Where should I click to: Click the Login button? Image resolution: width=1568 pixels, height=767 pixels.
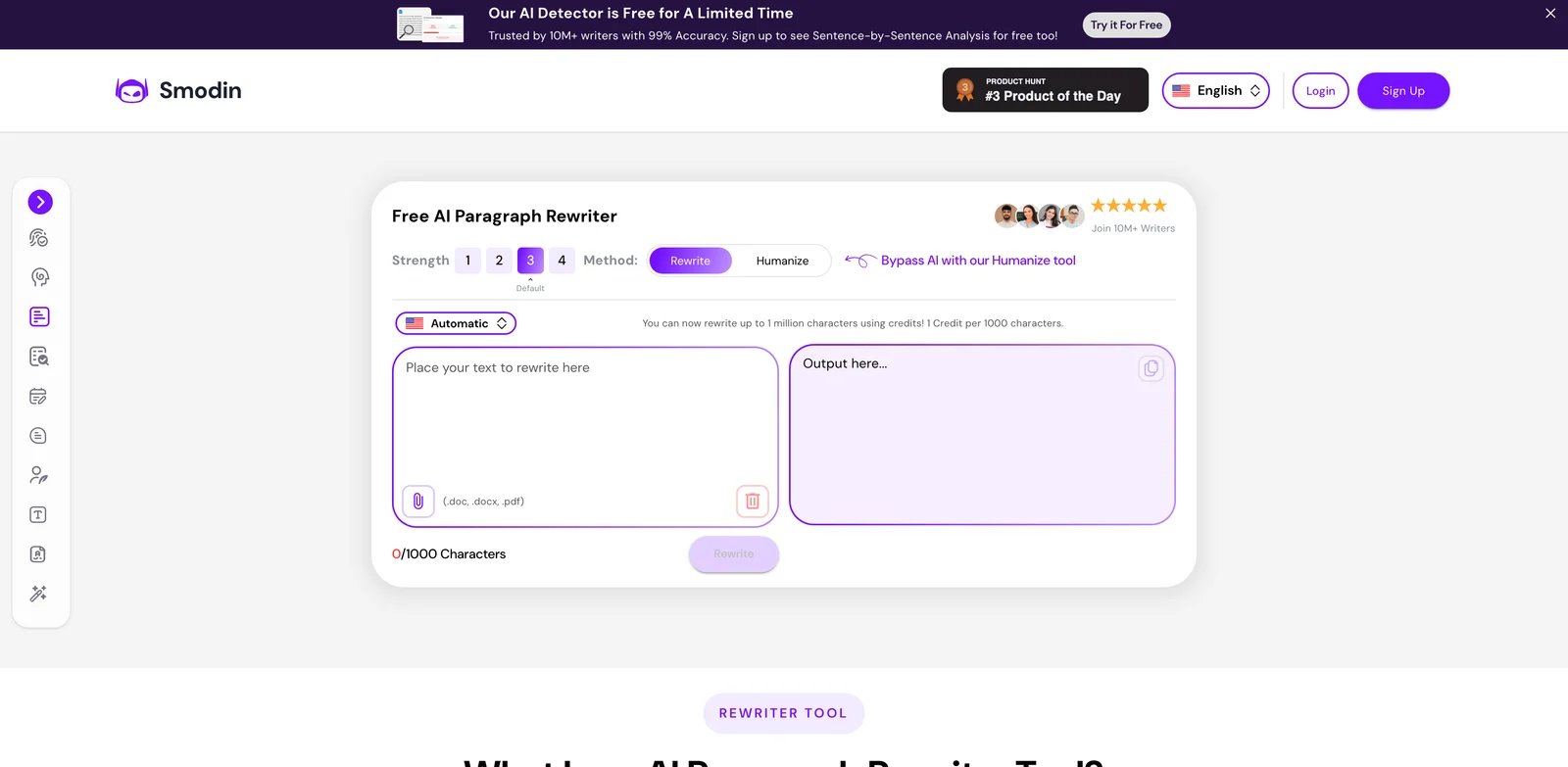tap(1320, 91)
